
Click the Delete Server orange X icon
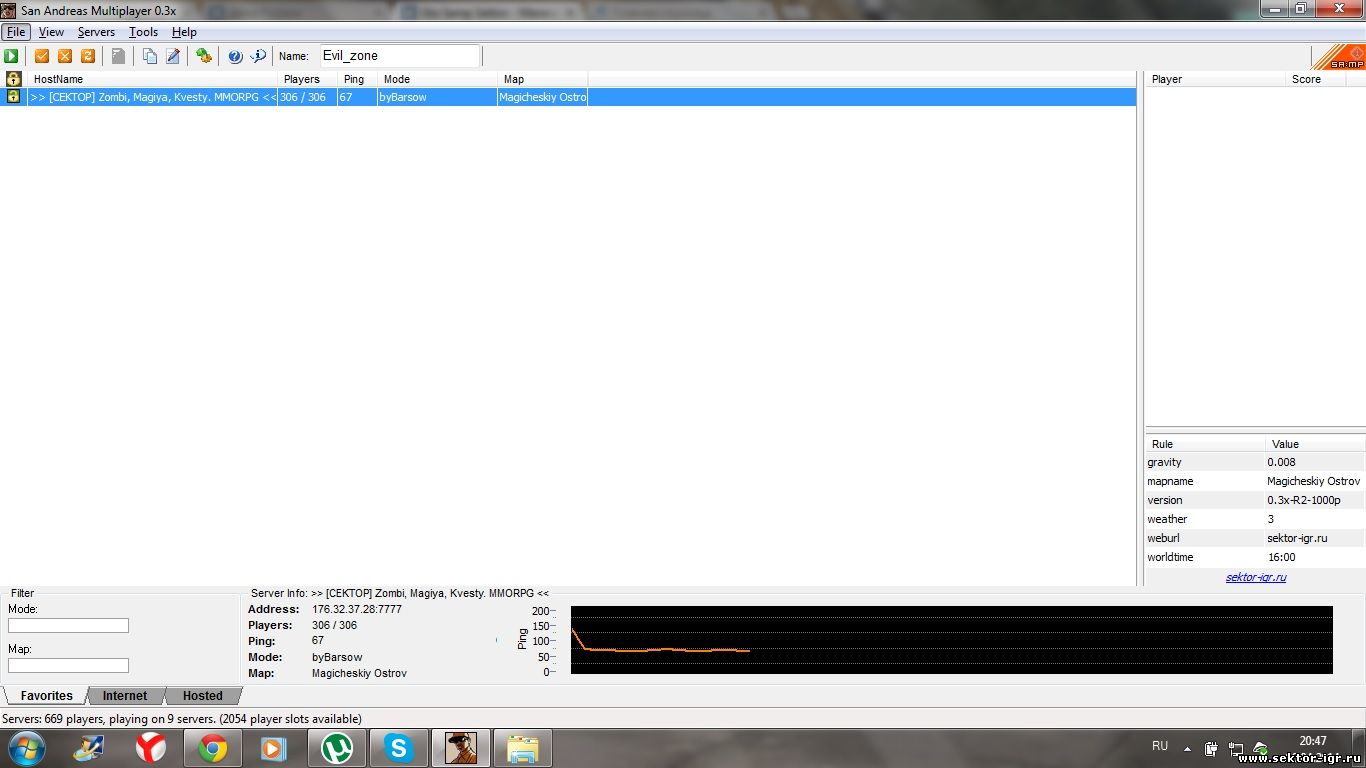[65, 56]
